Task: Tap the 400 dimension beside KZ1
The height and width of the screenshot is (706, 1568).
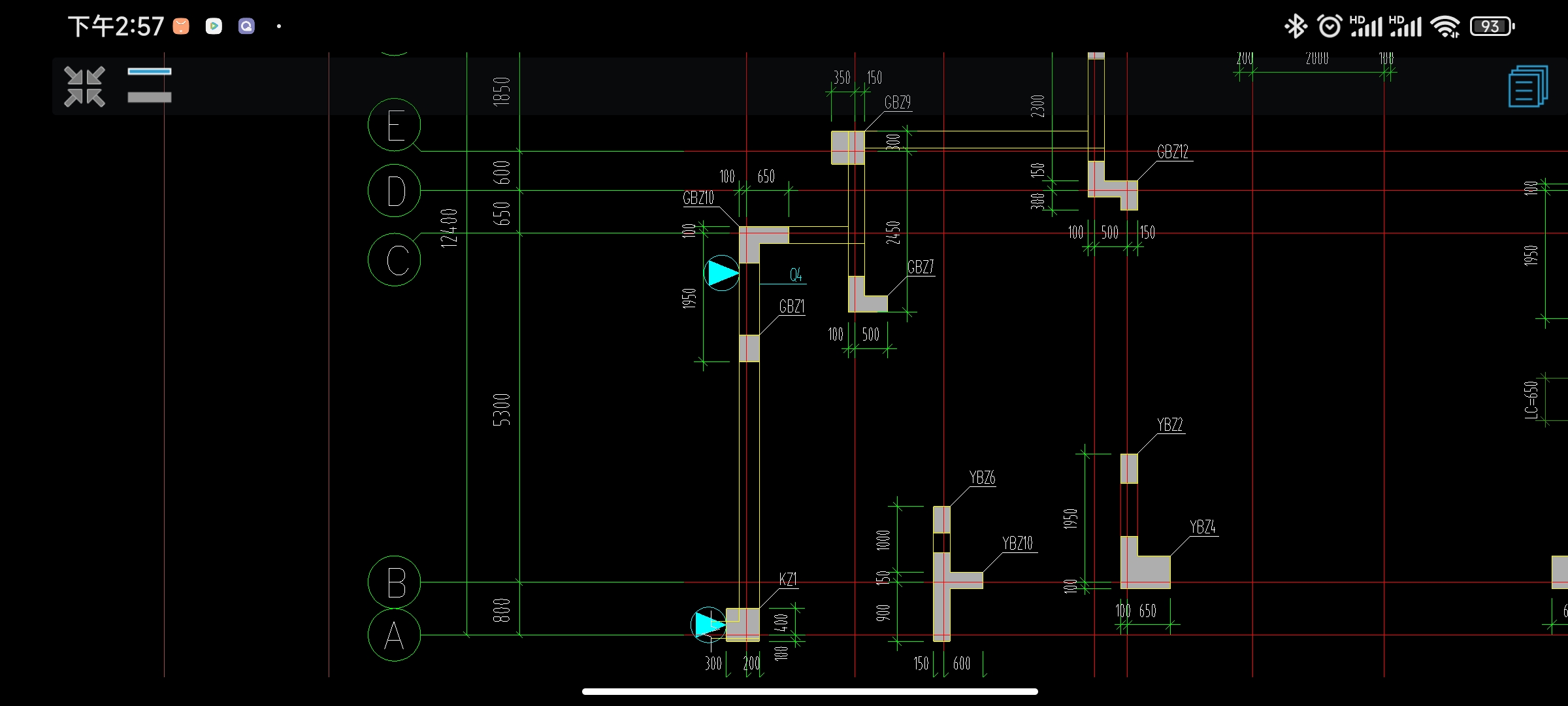Action: pyautogui.click(x=781, y=623)
